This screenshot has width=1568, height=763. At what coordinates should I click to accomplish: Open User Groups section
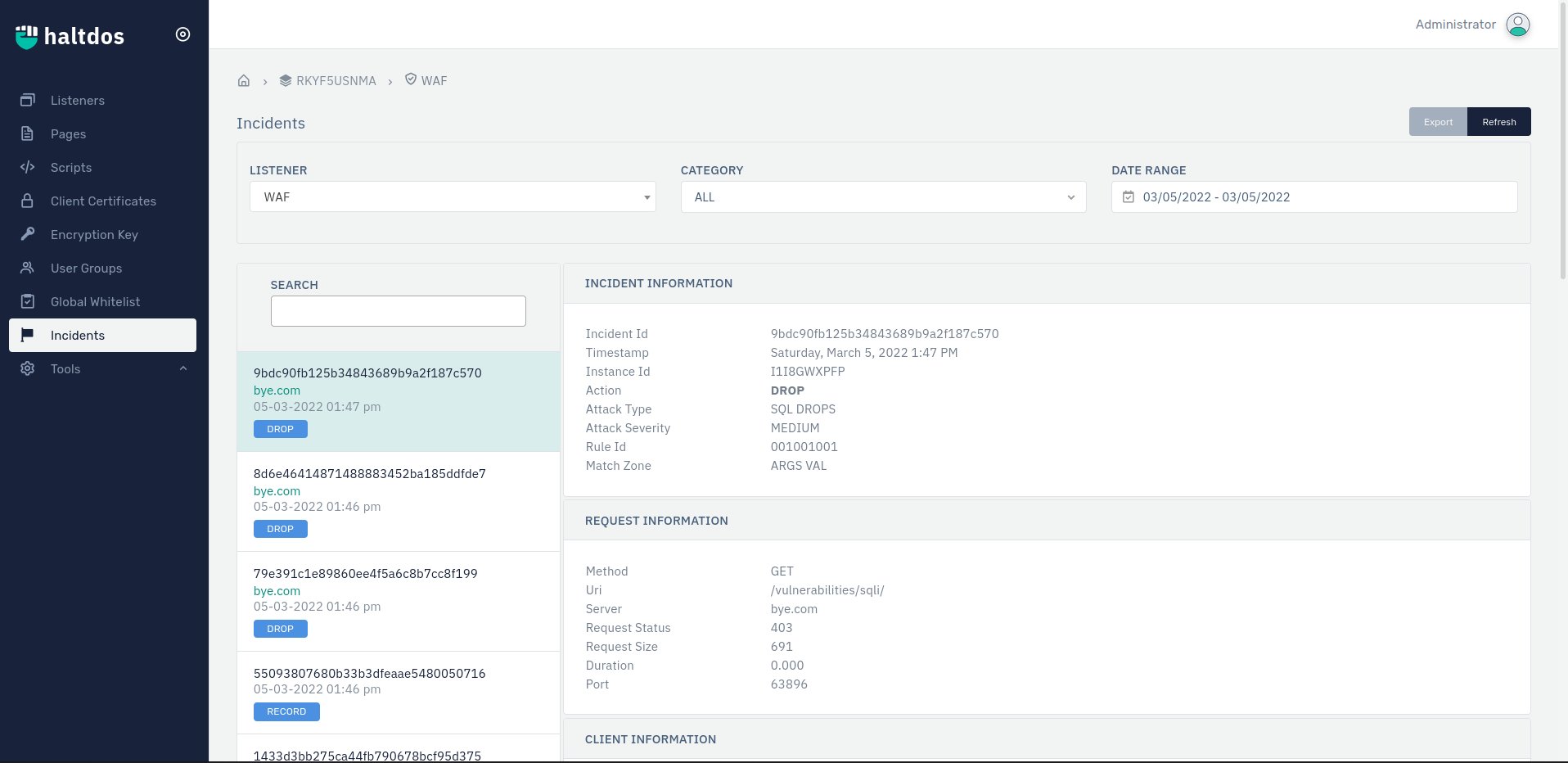[102, 268]
